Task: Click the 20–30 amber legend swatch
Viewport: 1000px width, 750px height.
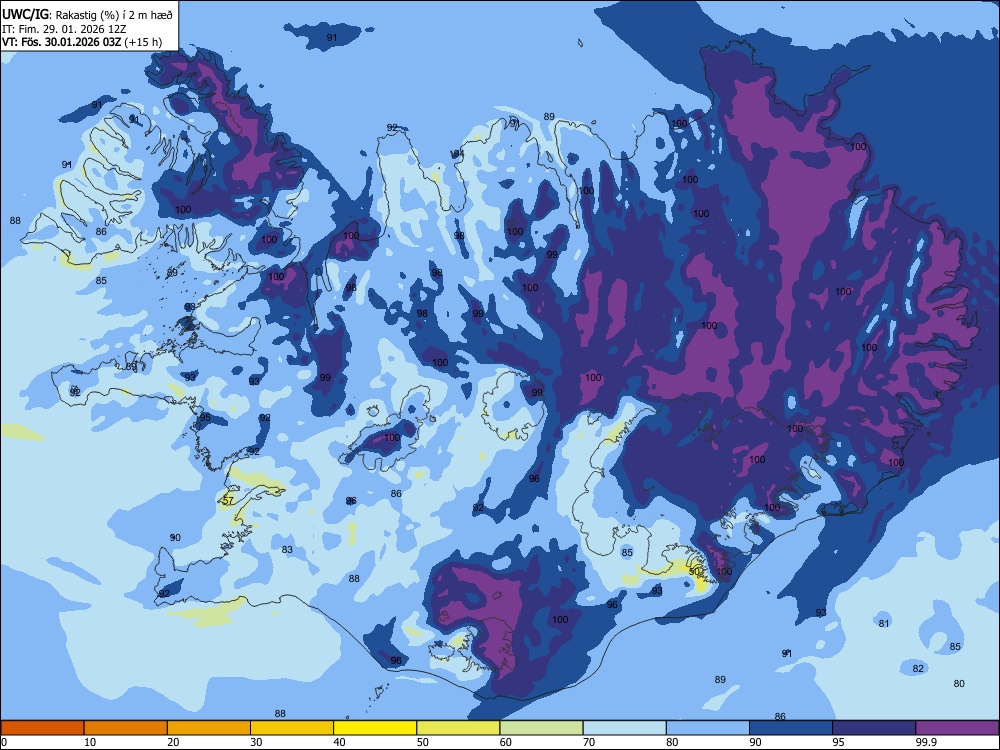Action: (x=209, y=728)
